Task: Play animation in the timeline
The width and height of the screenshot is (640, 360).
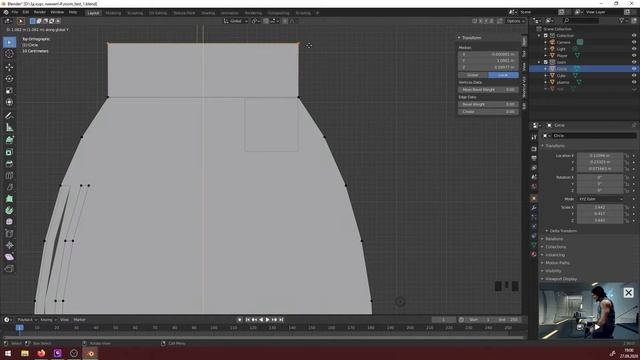Action: point(268,320)
